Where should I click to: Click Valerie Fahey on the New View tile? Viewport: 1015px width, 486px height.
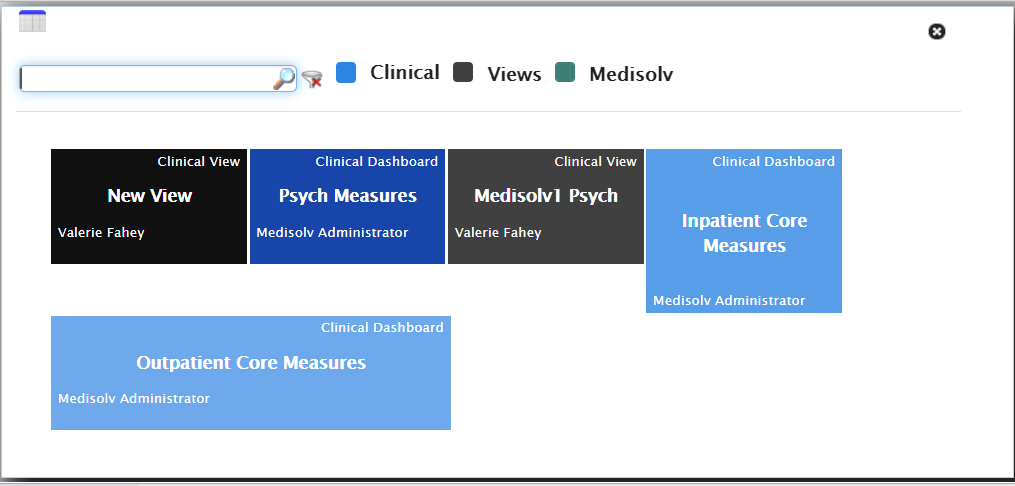101,233
